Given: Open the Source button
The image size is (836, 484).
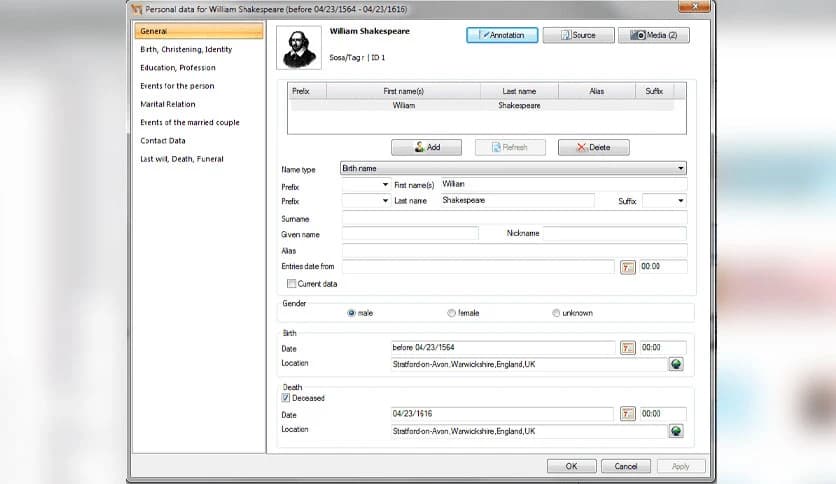Looking at the screenshot, I should (x=578, y=35).
